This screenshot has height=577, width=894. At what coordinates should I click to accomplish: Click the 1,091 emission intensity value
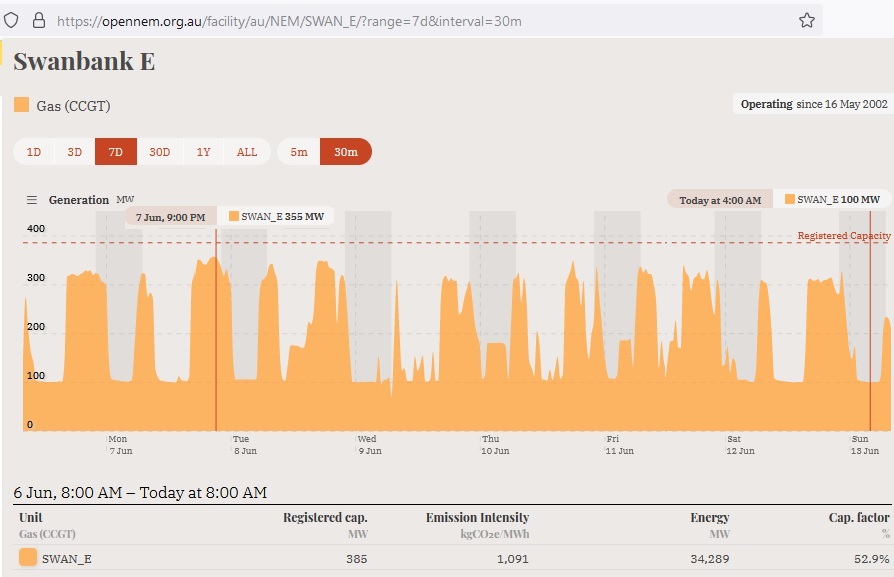(x=513, y=559)
